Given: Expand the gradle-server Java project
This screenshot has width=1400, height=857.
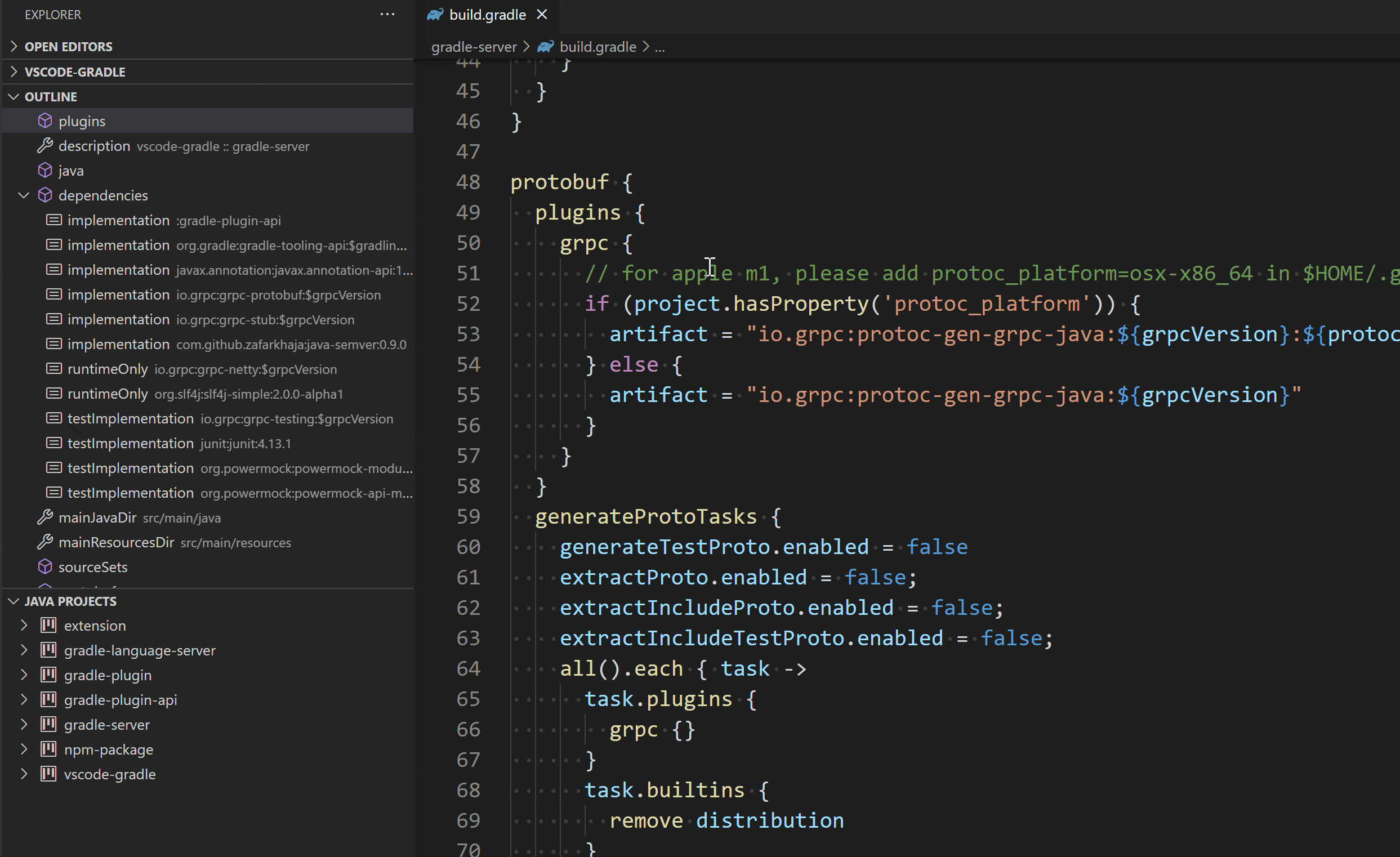Looking at the screenshot, I should coord(24,725).
